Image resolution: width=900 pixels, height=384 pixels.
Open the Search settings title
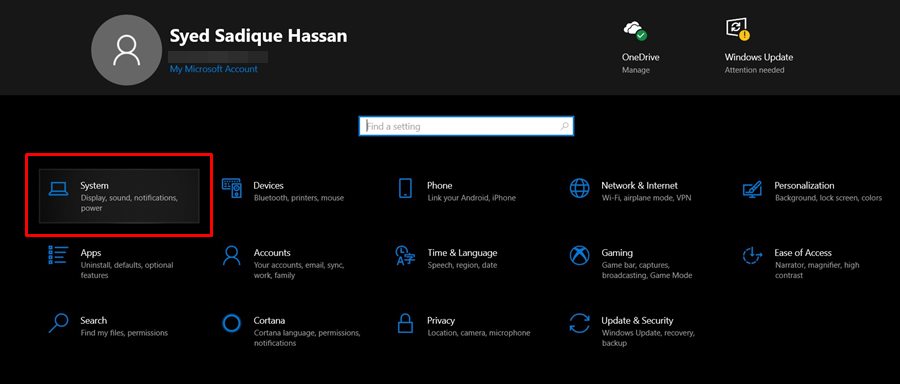[x=94, y=320]
